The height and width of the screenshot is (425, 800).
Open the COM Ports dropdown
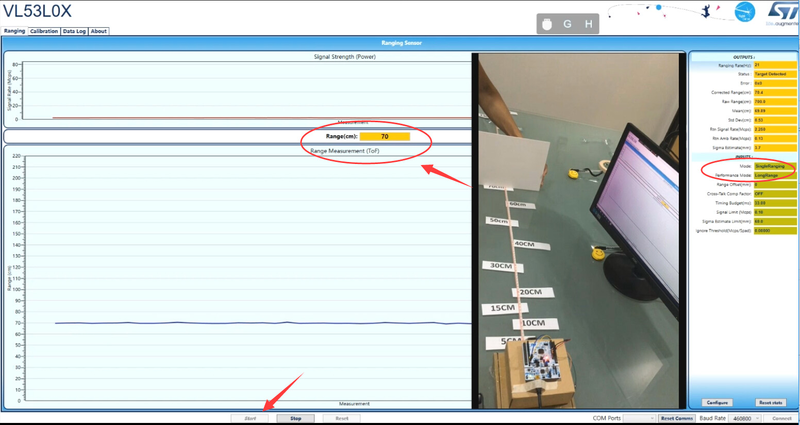point(639,418)
